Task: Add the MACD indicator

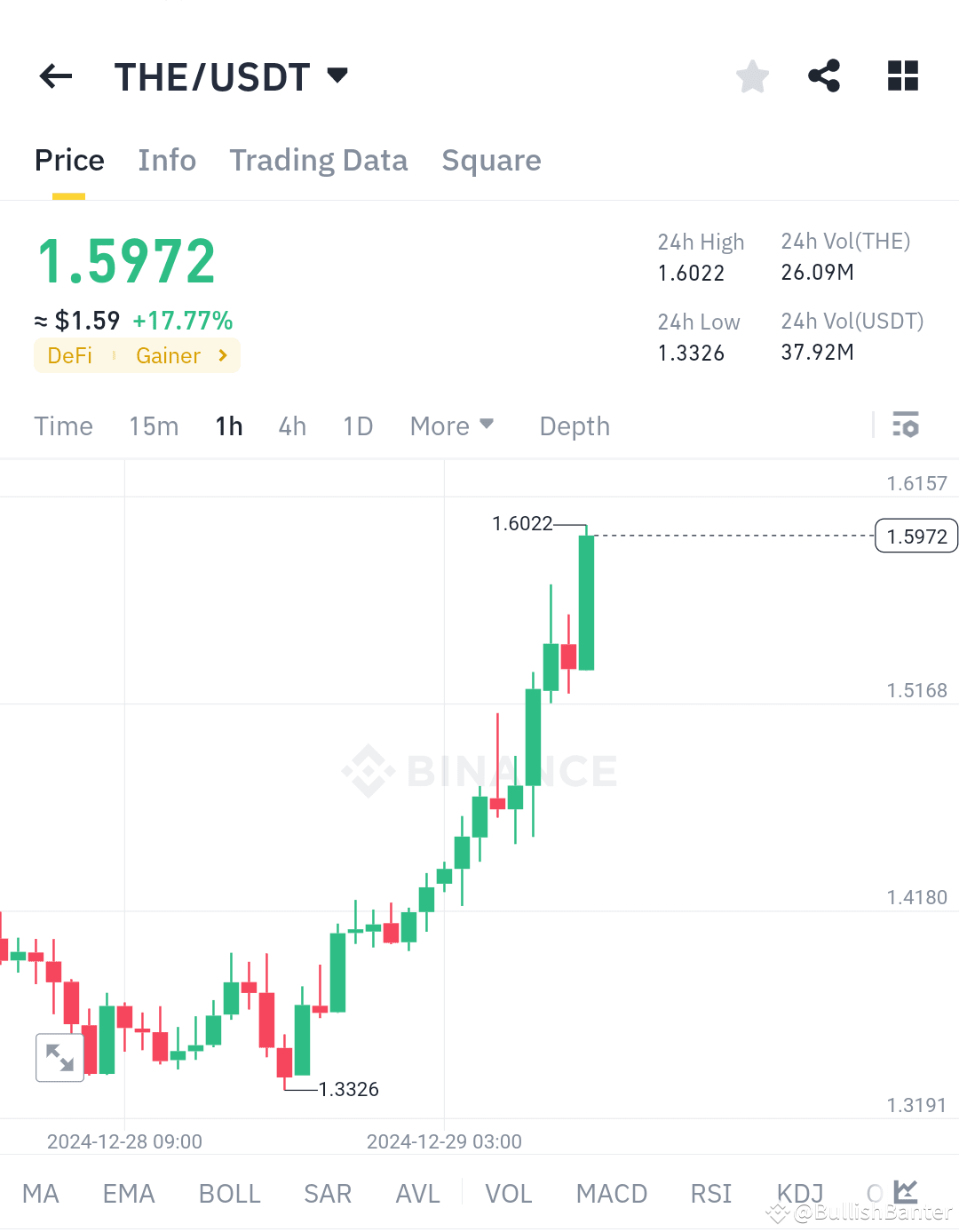Action: tap(611, 1193)
